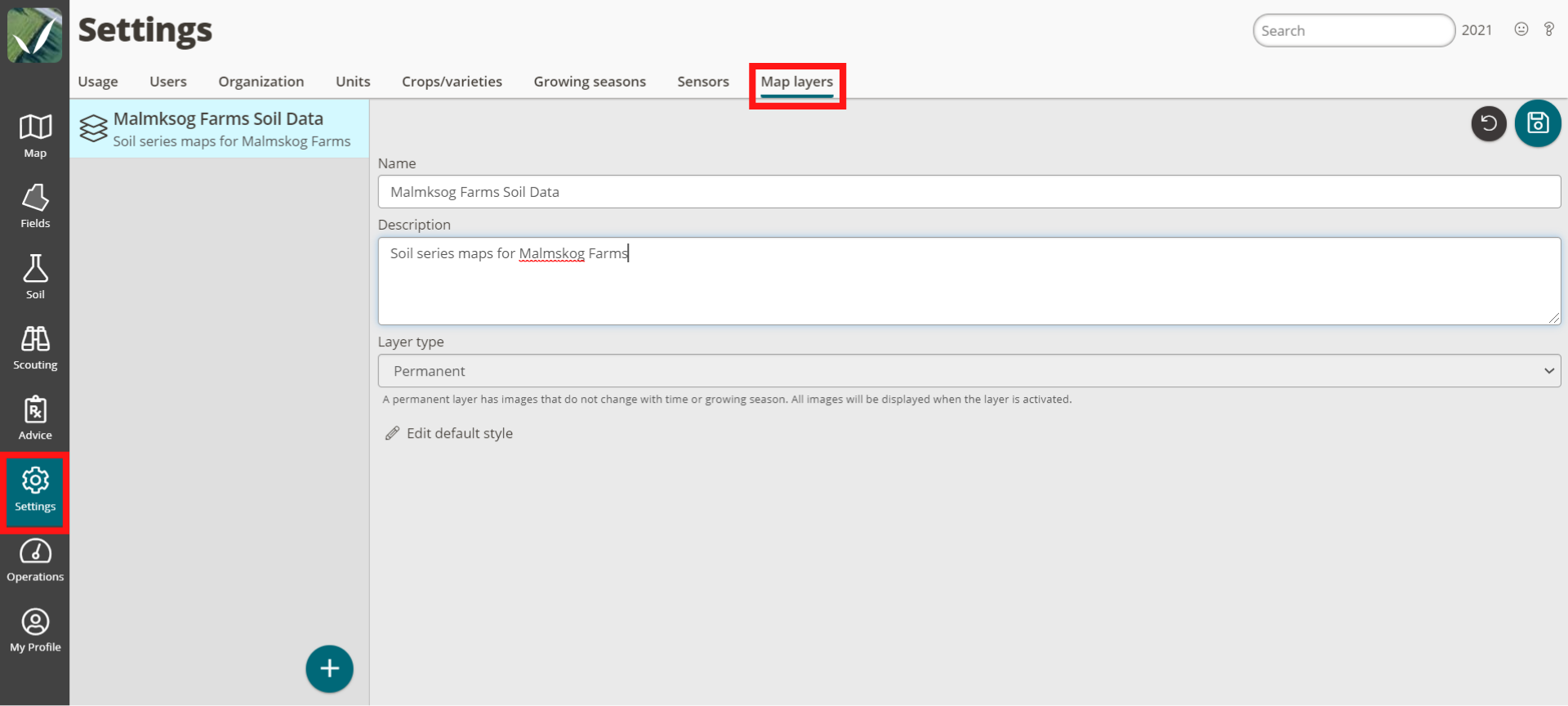Image resolution: width=1568 pixels, height=706 pixels.
Task: Focus the Search input field
Action: click(x=1354, y=30)
